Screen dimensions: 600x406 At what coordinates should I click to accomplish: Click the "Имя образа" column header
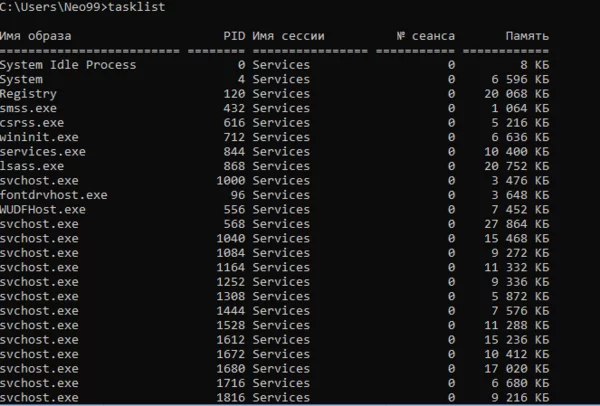(36, 36)
